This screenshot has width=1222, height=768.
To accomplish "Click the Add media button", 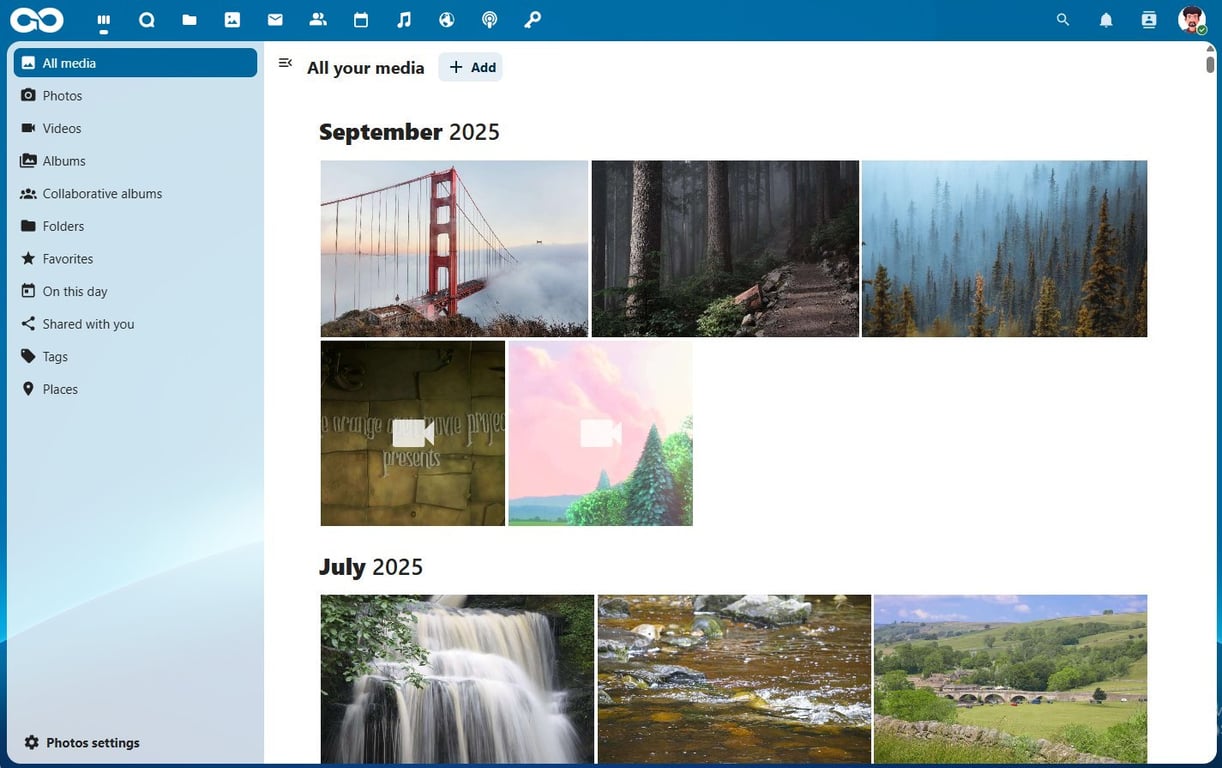I will tap(471, 67).
